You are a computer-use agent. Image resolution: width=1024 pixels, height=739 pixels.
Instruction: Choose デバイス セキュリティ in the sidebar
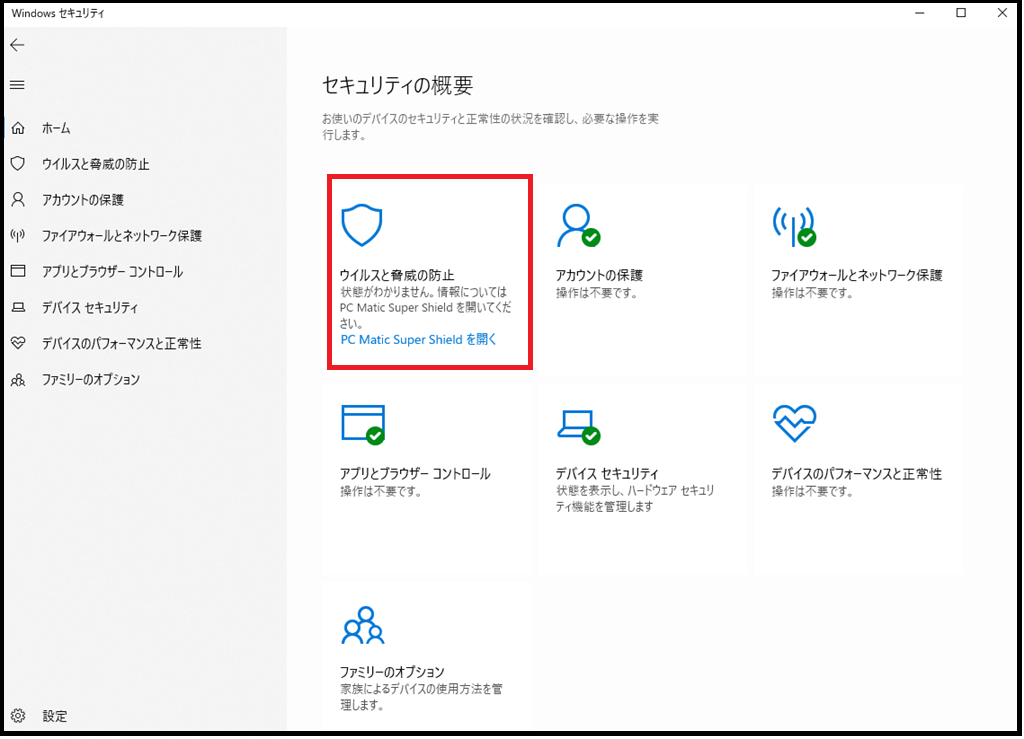(89, 308)
